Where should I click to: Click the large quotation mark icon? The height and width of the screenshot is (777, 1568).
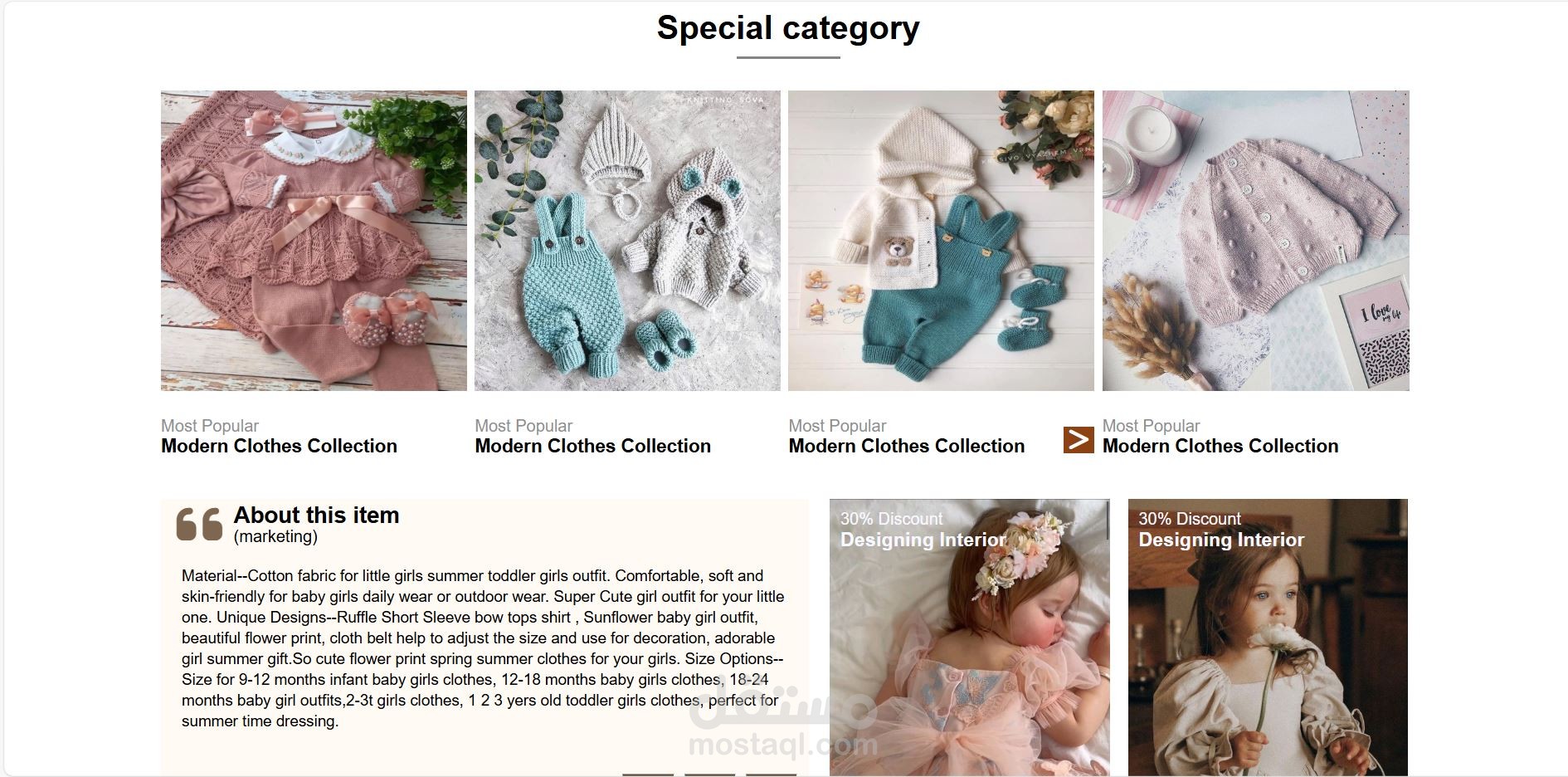click(x=199, y=525)
